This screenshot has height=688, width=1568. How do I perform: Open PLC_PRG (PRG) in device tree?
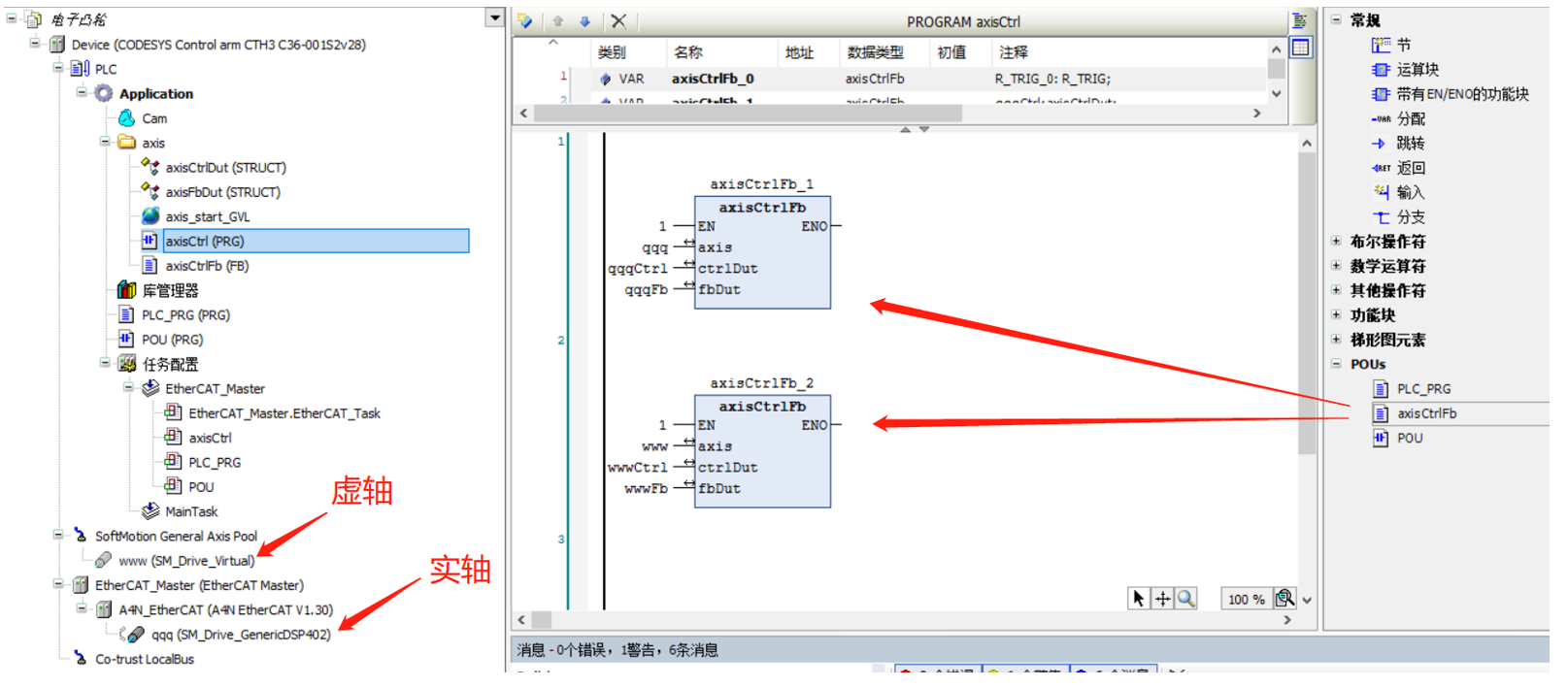(185, 315)
